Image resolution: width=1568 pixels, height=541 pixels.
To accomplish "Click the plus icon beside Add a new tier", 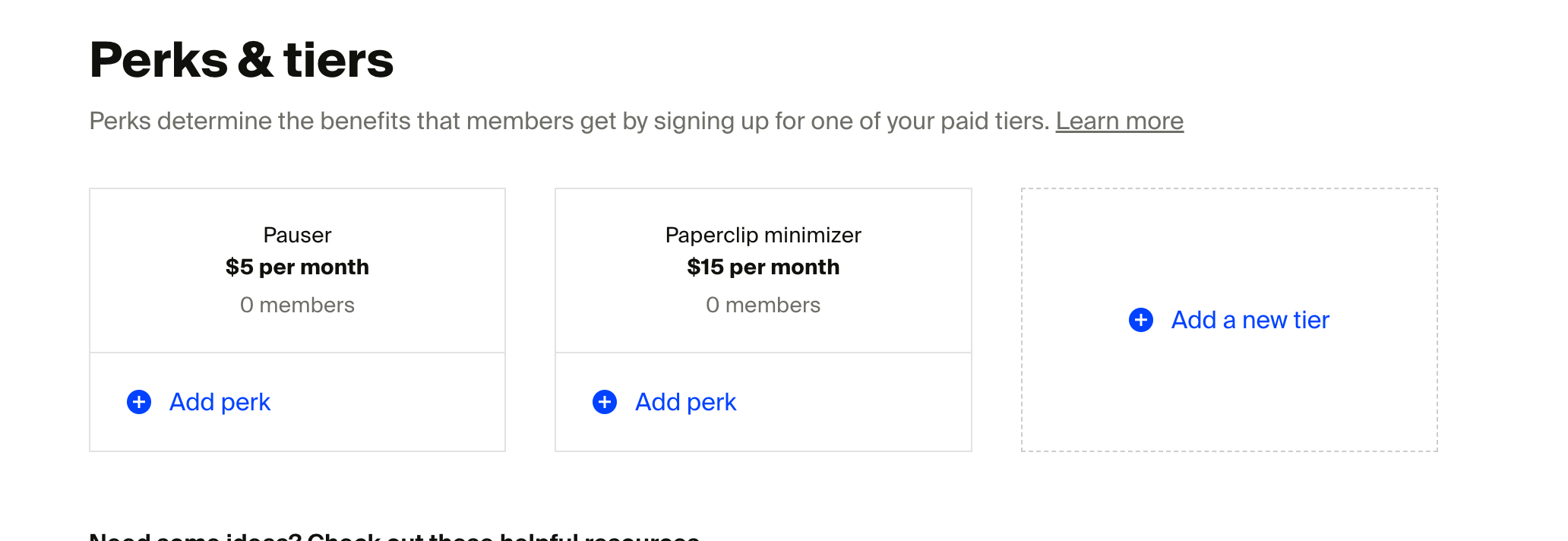I will [1141, 320].
